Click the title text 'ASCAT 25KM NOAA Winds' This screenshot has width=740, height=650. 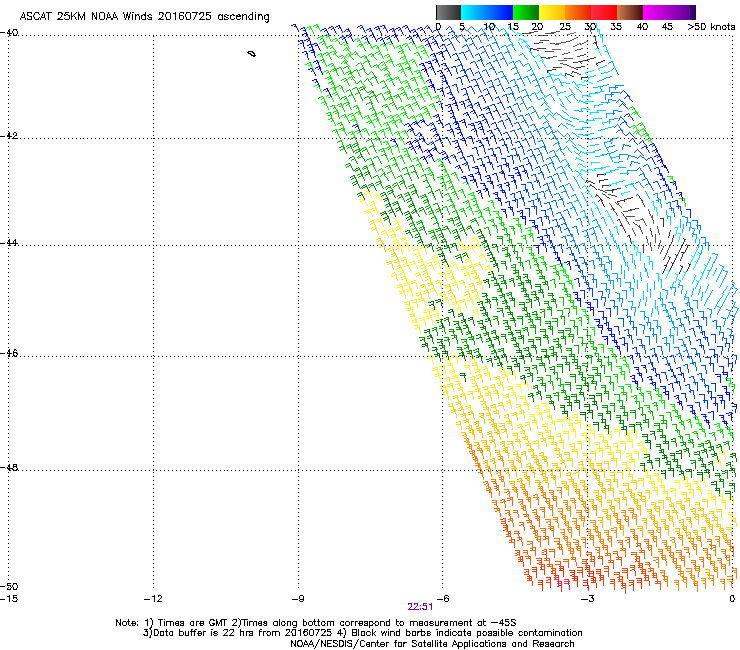pyautogui.click(x=87, y=17)
